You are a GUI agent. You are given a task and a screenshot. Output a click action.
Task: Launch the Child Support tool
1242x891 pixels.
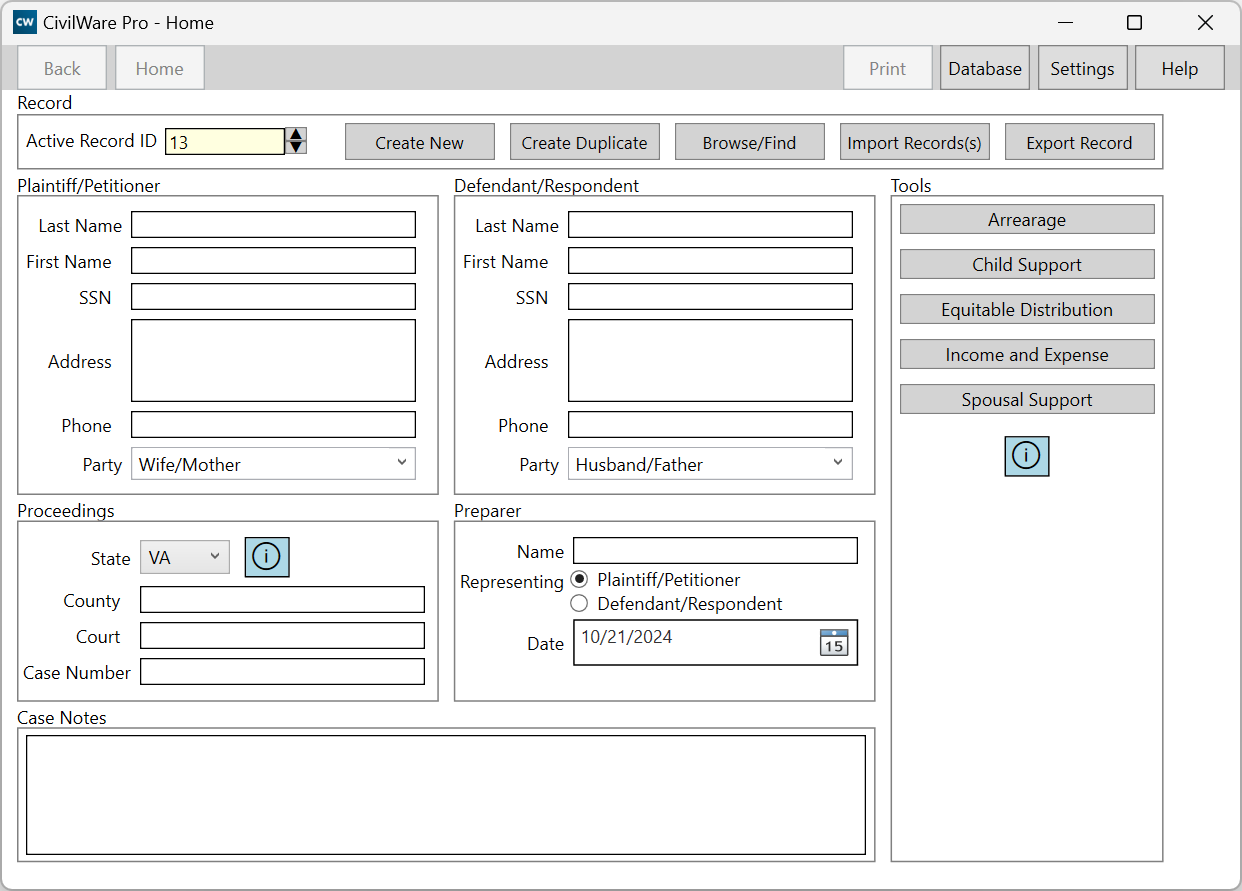point(1027,264)
